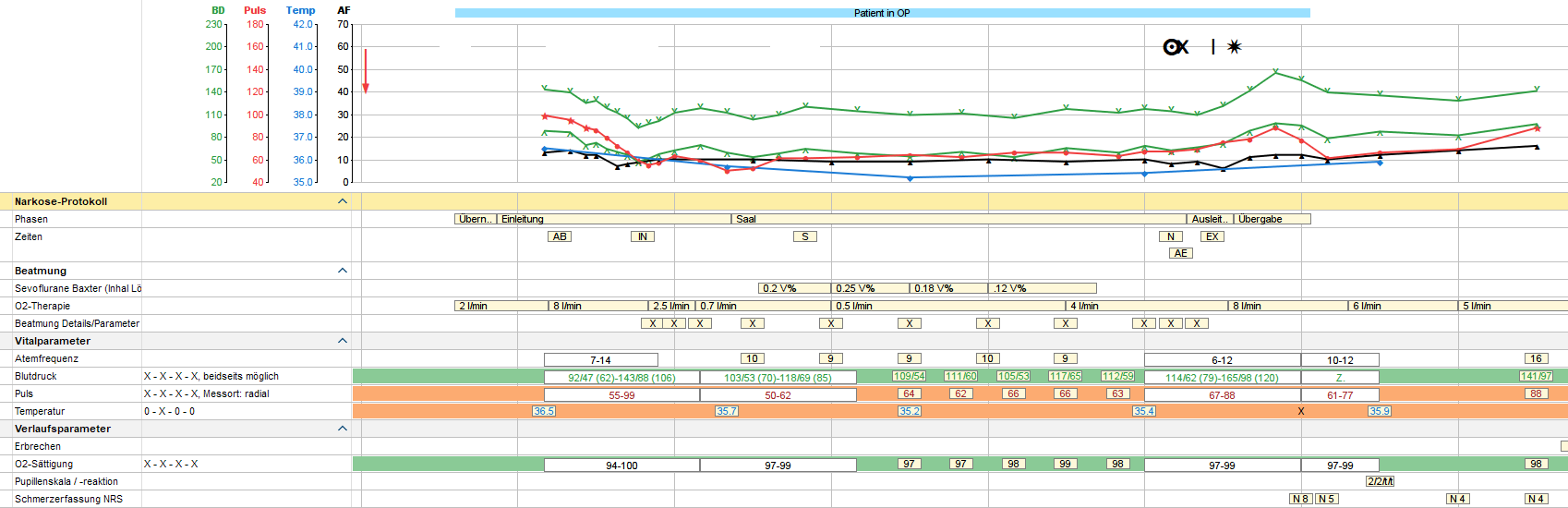Open the Einleitung phase block
This screenshot has width=1568, height=508.
(614, 219)
